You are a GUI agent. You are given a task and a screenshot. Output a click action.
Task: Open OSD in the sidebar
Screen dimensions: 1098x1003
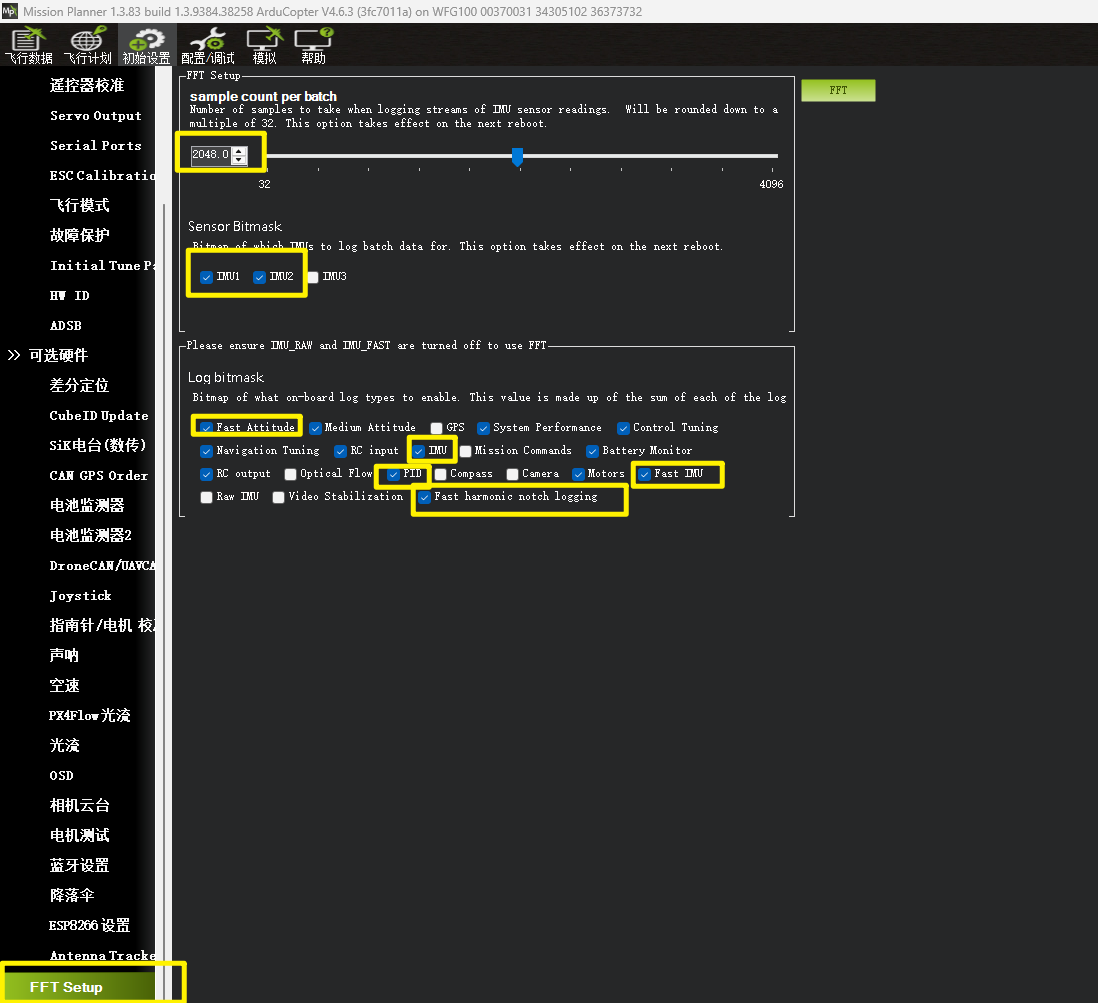[x=62, y=775]
